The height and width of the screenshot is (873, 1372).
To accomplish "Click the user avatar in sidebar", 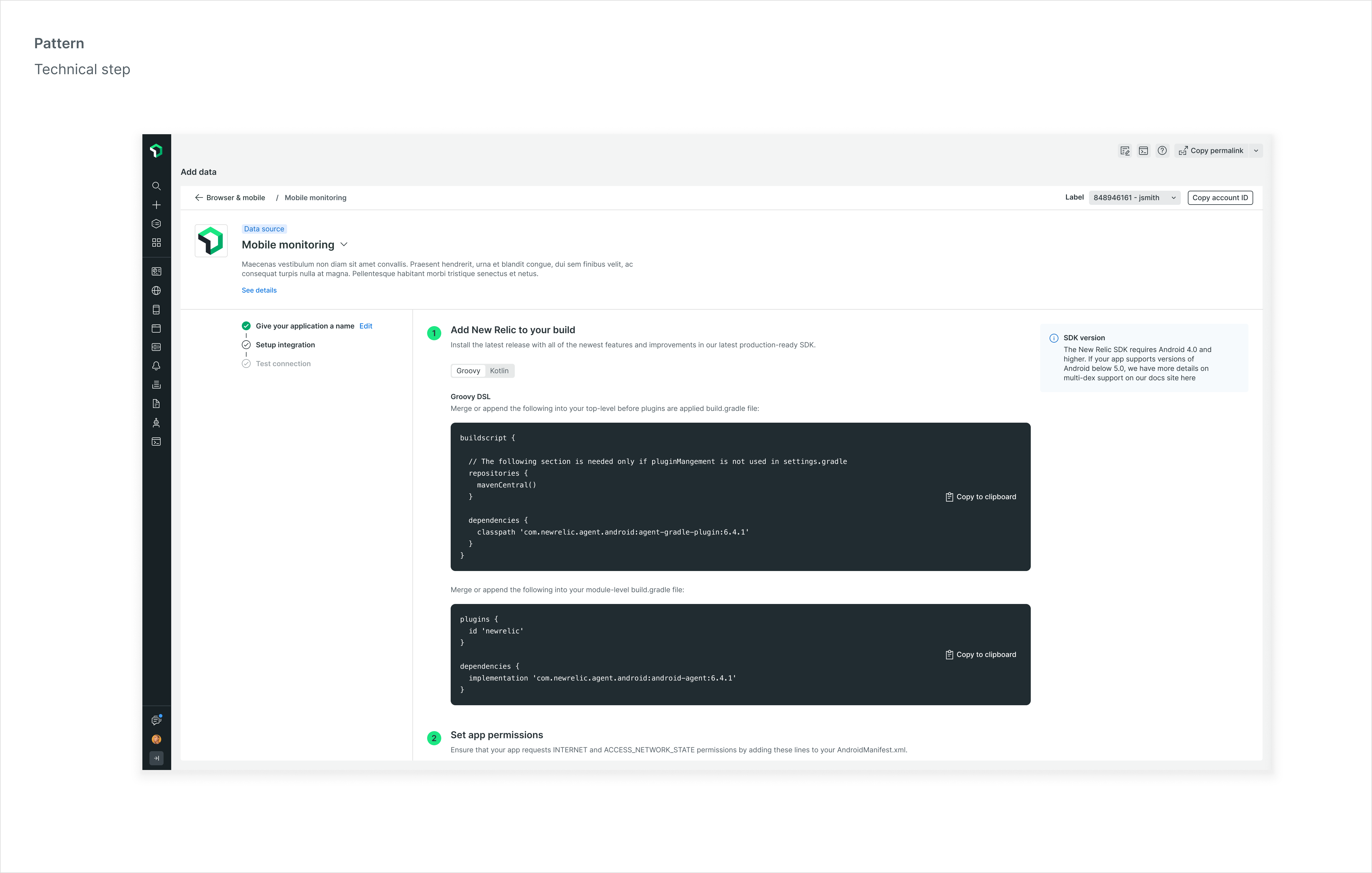I will click(x=156, y=739).
